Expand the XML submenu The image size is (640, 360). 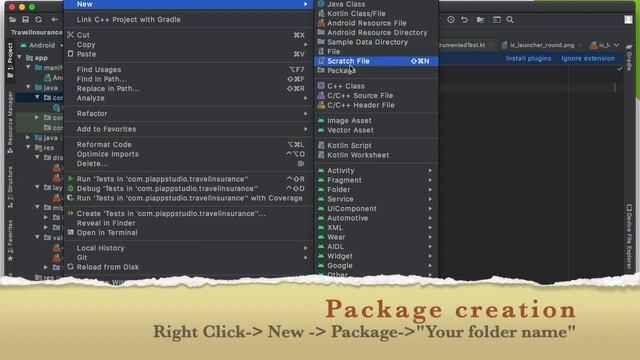pos(376,228)
